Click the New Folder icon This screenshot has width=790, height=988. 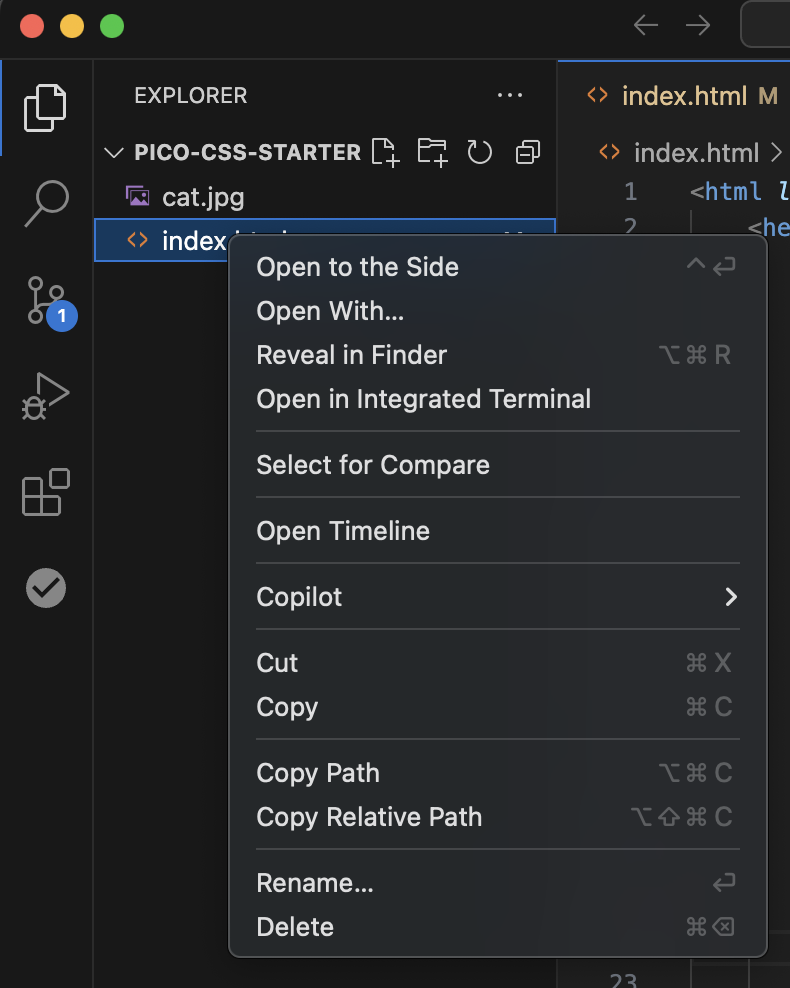(x=432, y=152)
